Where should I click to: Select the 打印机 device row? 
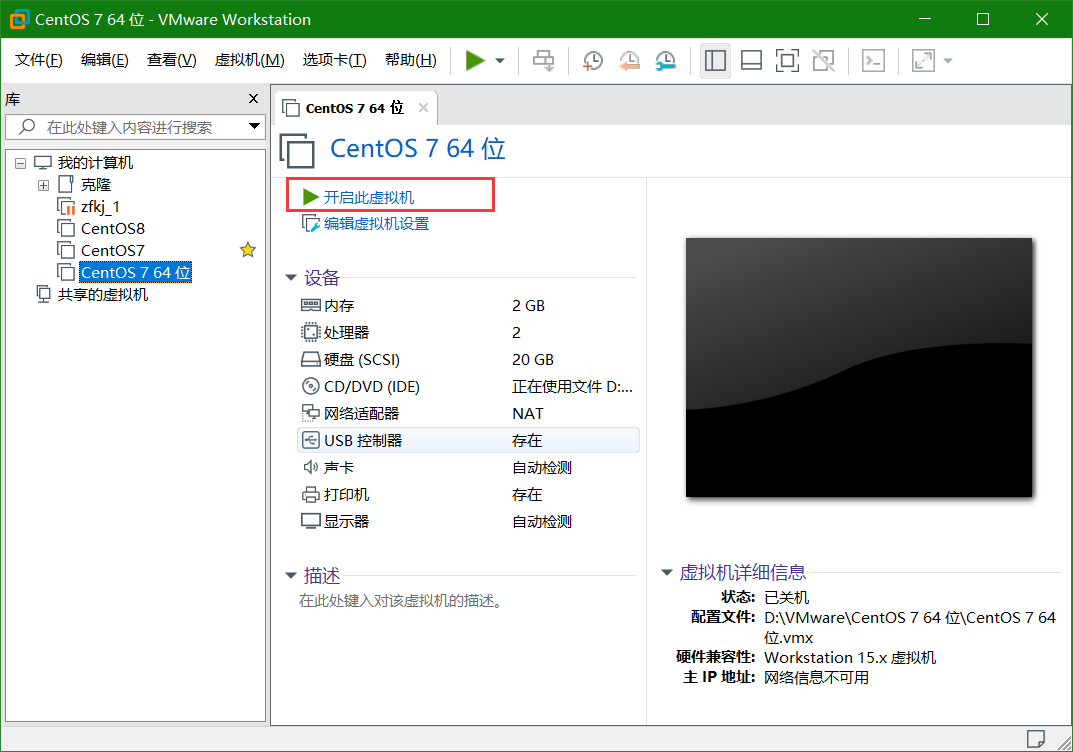click(469, 495)
